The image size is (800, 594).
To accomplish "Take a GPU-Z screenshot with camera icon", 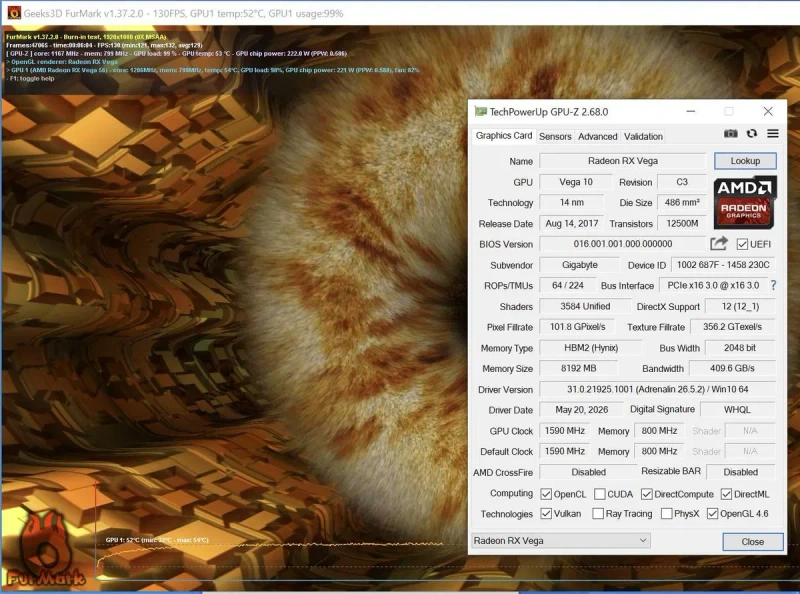I will [x=731, y=134].
